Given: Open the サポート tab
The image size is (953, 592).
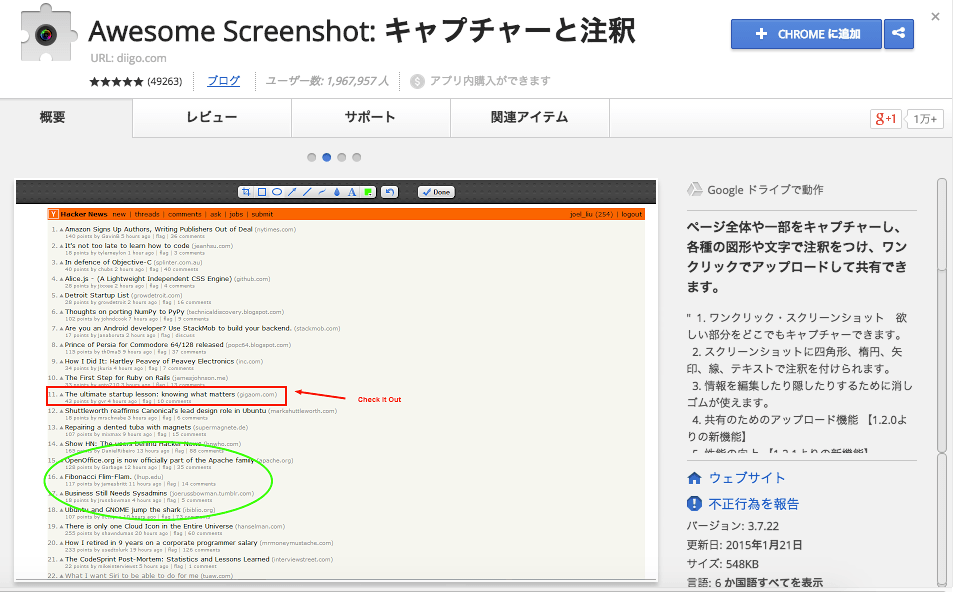Looking at the screenshot, I should 371,117.
